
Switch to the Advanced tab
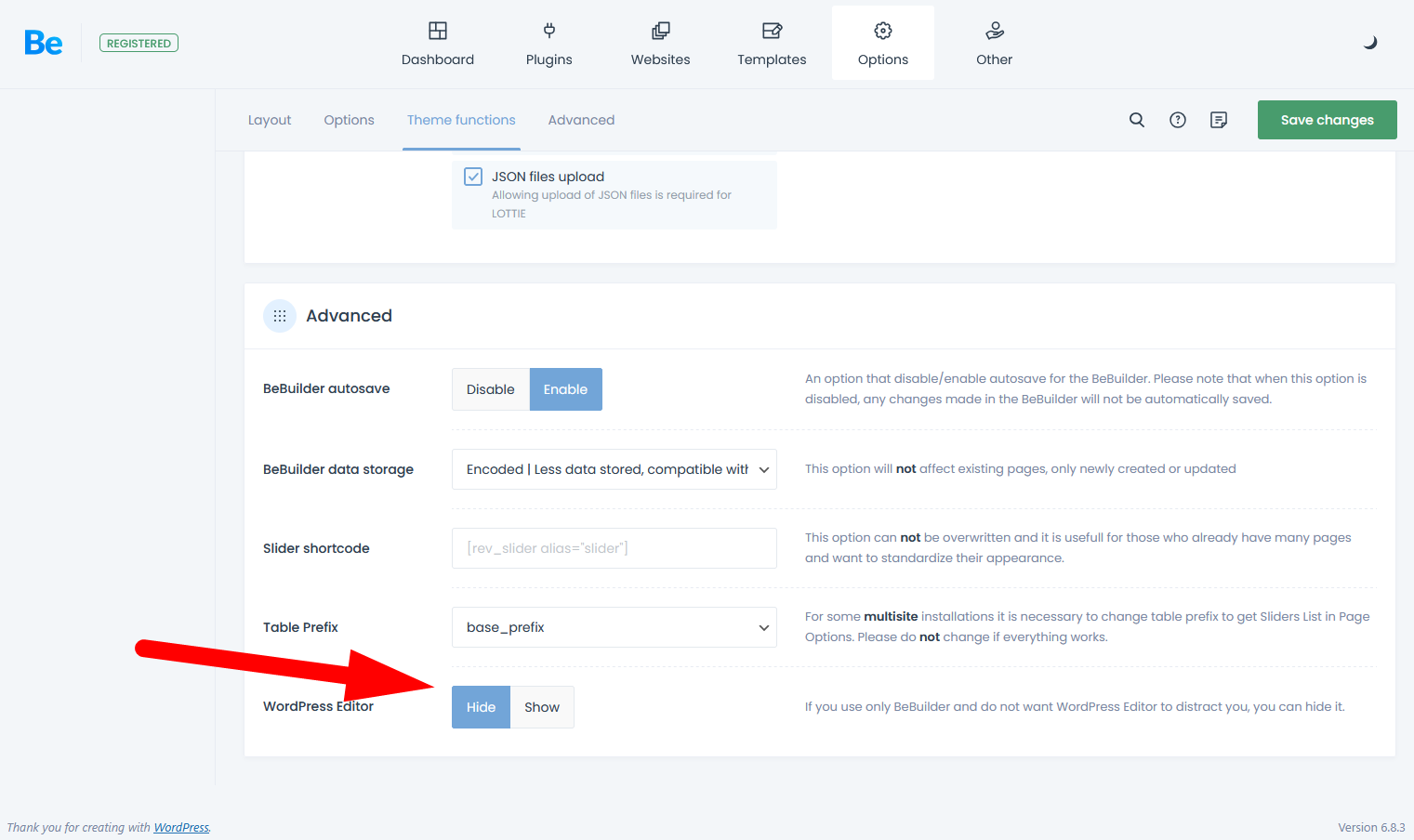click(581, 120)
